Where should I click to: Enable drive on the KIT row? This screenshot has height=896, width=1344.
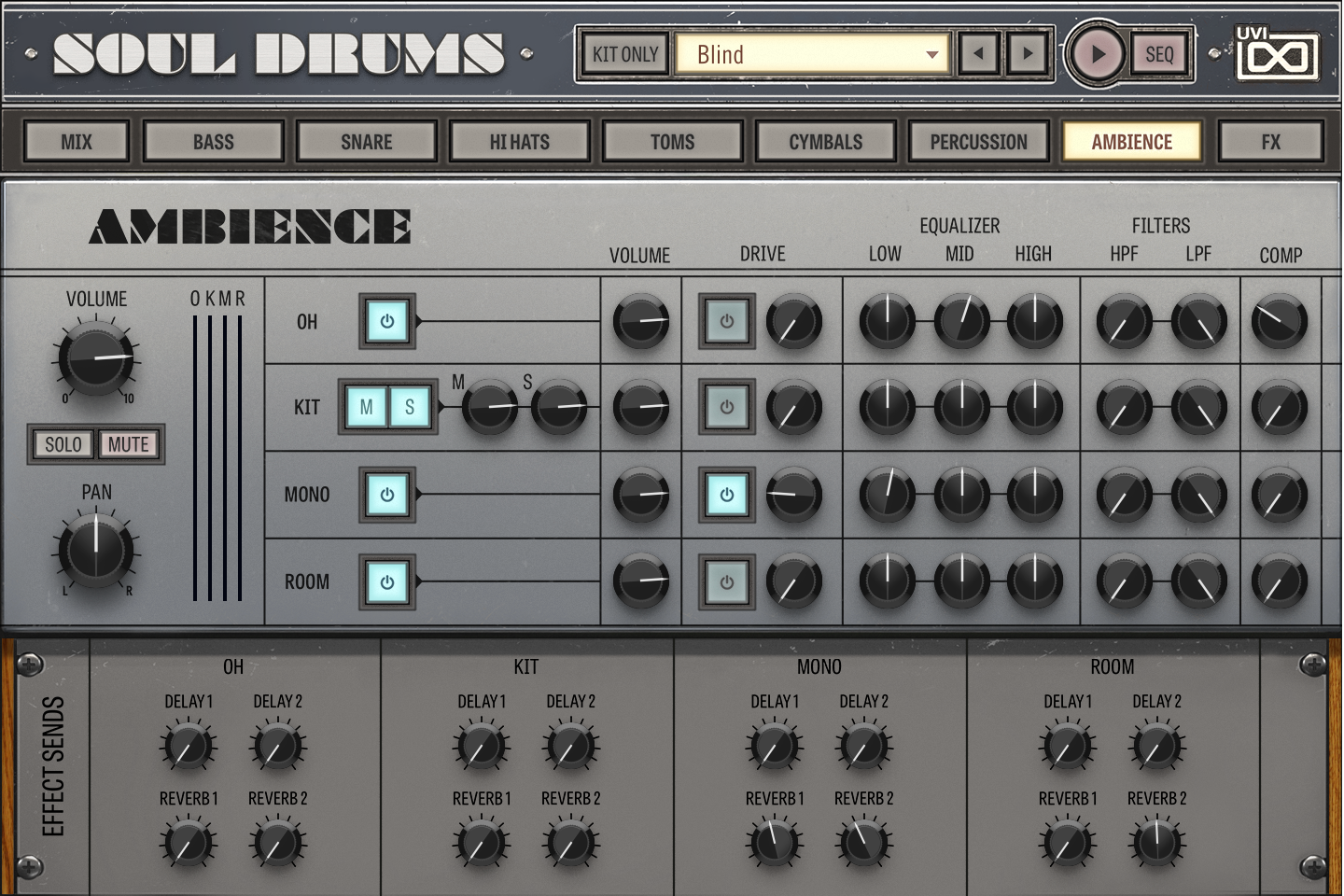point(725,407)
